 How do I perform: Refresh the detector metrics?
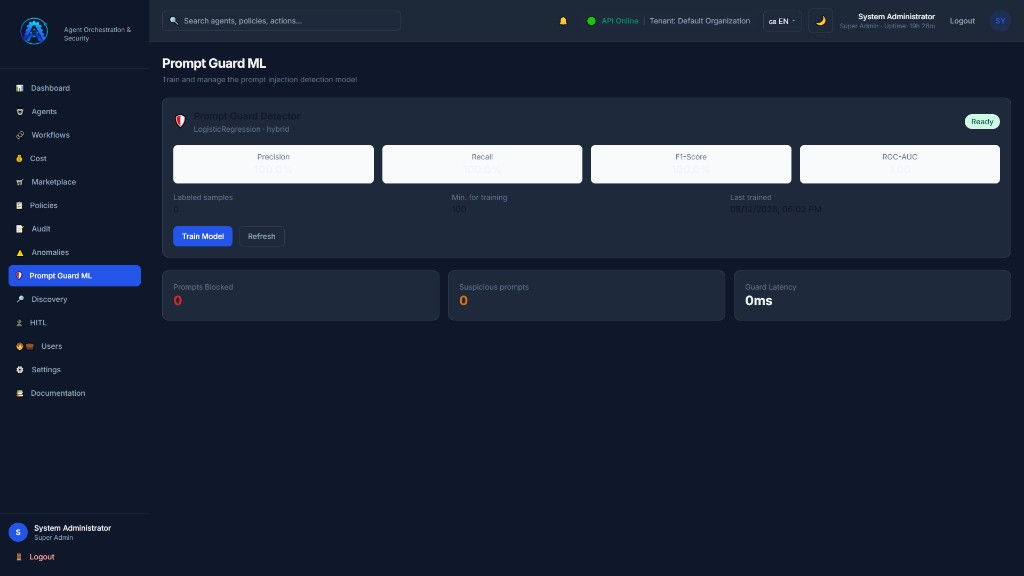point(261,236)
